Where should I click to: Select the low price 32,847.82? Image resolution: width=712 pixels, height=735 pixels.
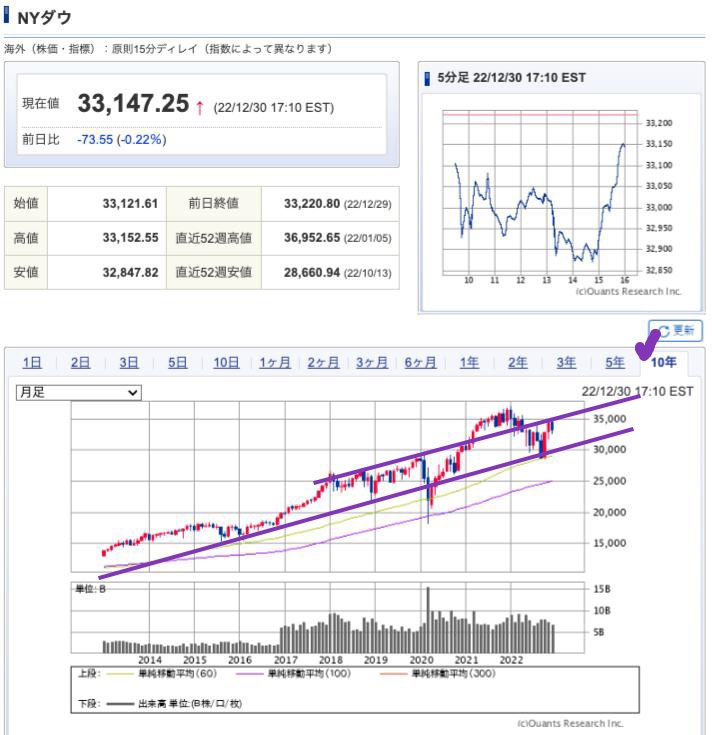130,272
